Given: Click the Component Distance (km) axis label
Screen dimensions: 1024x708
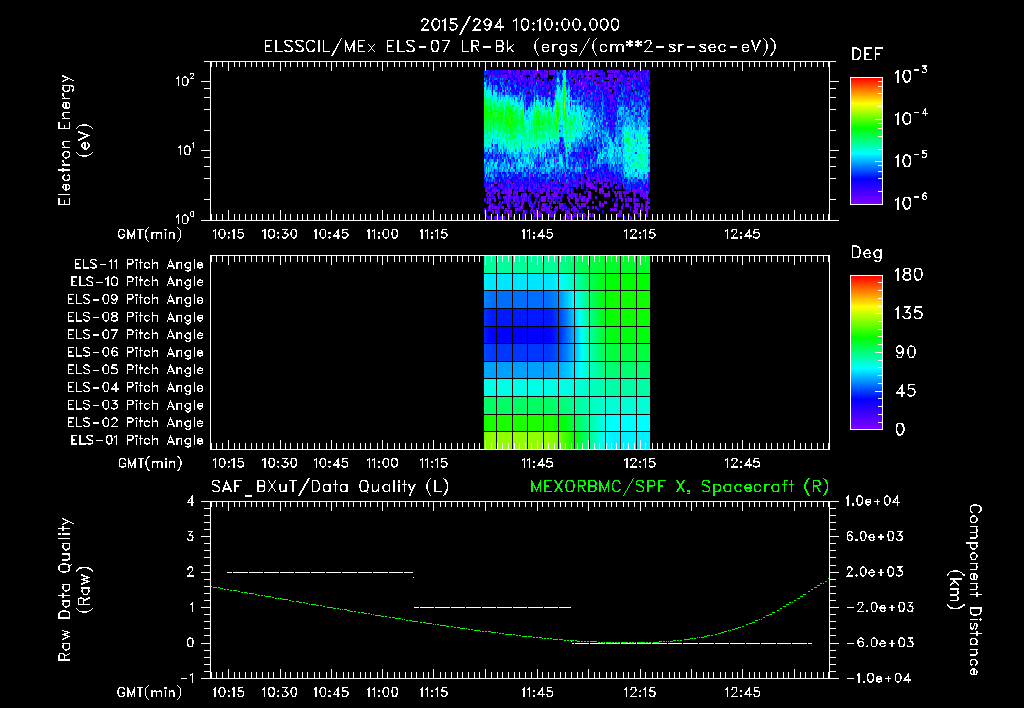Looking at the screenshot, I should (965, 590).
